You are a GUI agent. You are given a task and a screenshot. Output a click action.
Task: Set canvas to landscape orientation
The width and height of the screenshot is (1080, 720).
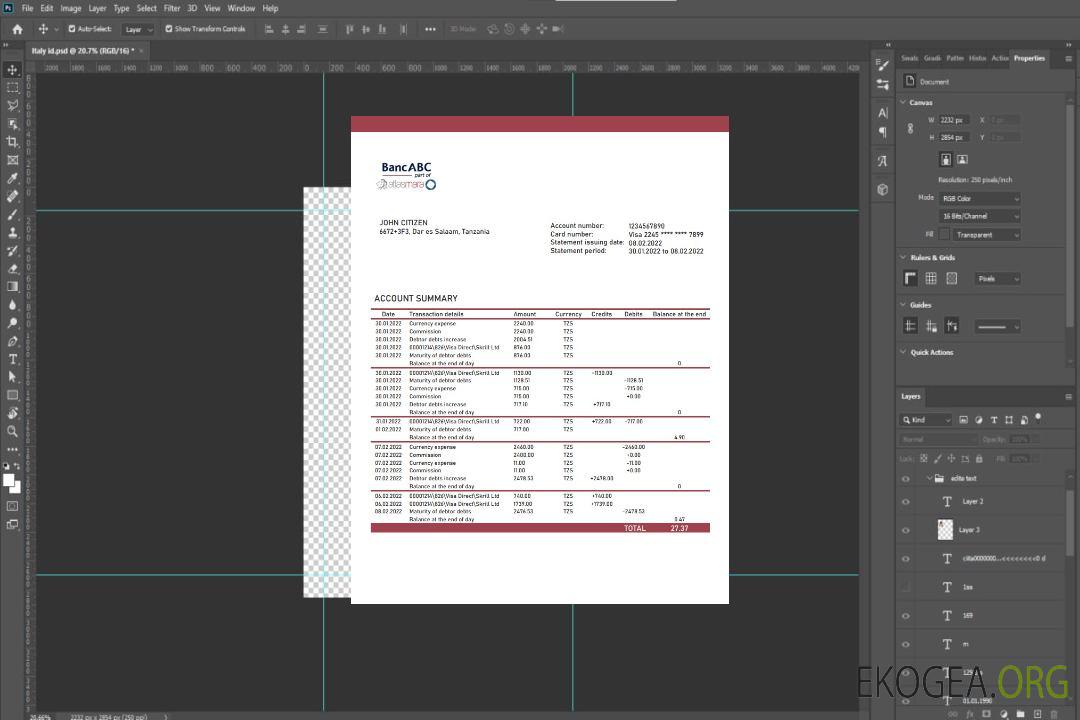point(962,159)
